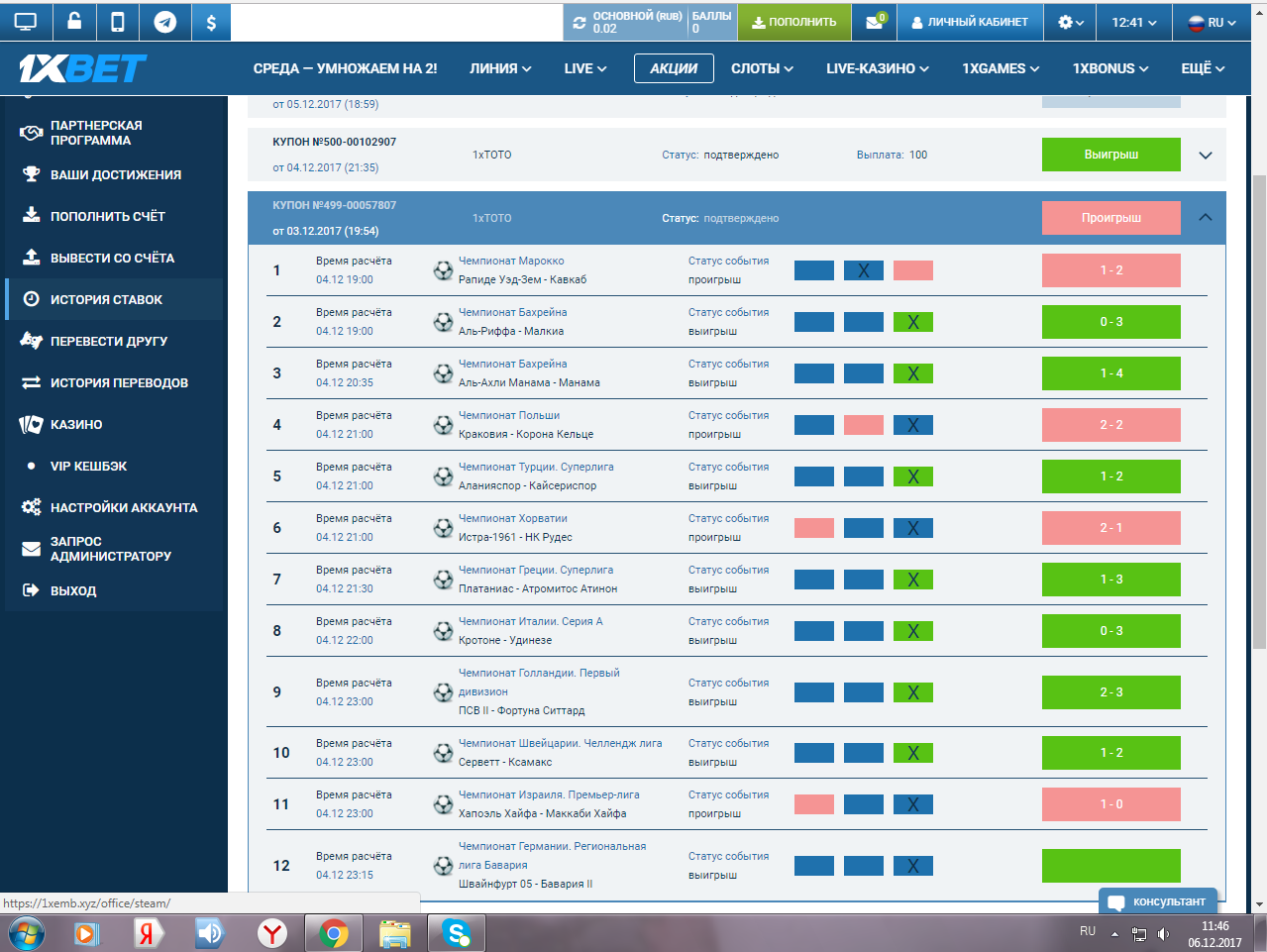Expand the 1XBONUS menu

[1110, 68]
